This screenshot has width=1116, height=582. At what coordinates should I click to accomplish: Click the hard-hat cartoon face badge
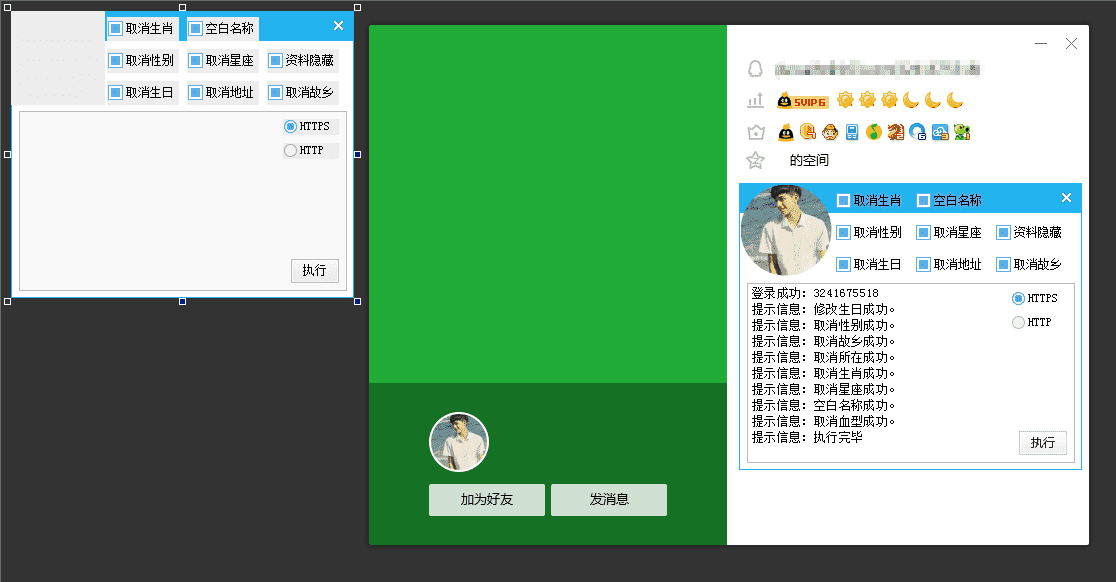[830, 132]
